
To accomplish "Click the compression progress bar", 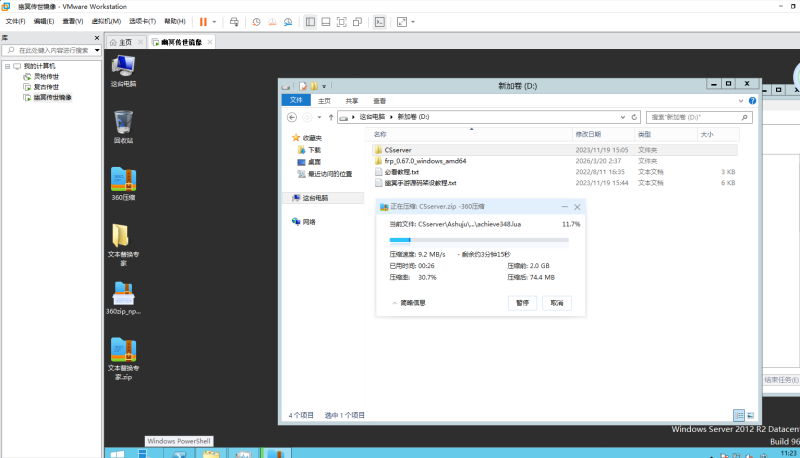I will (479, 240).
